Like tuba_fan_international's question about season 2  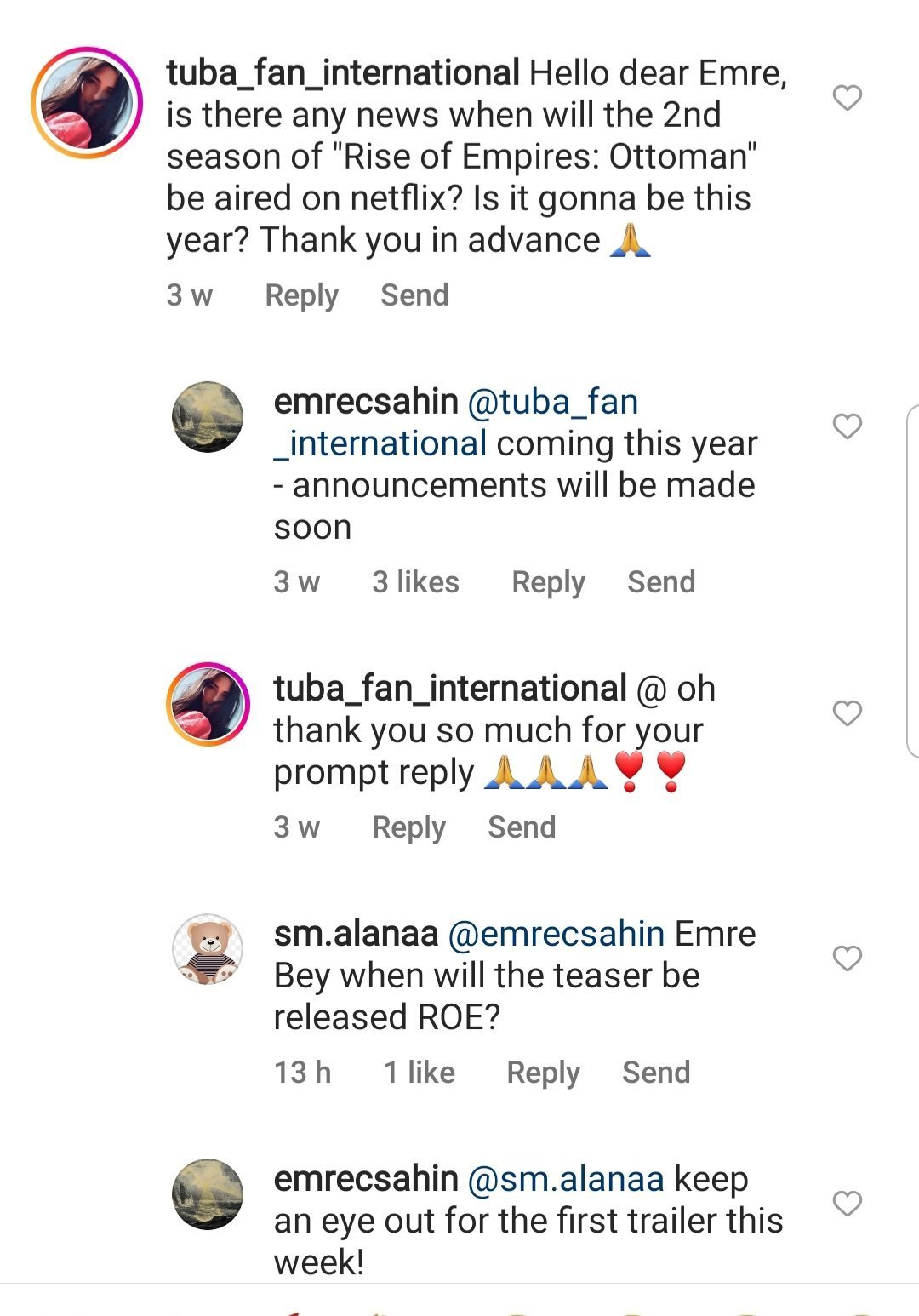pos(848,98)
